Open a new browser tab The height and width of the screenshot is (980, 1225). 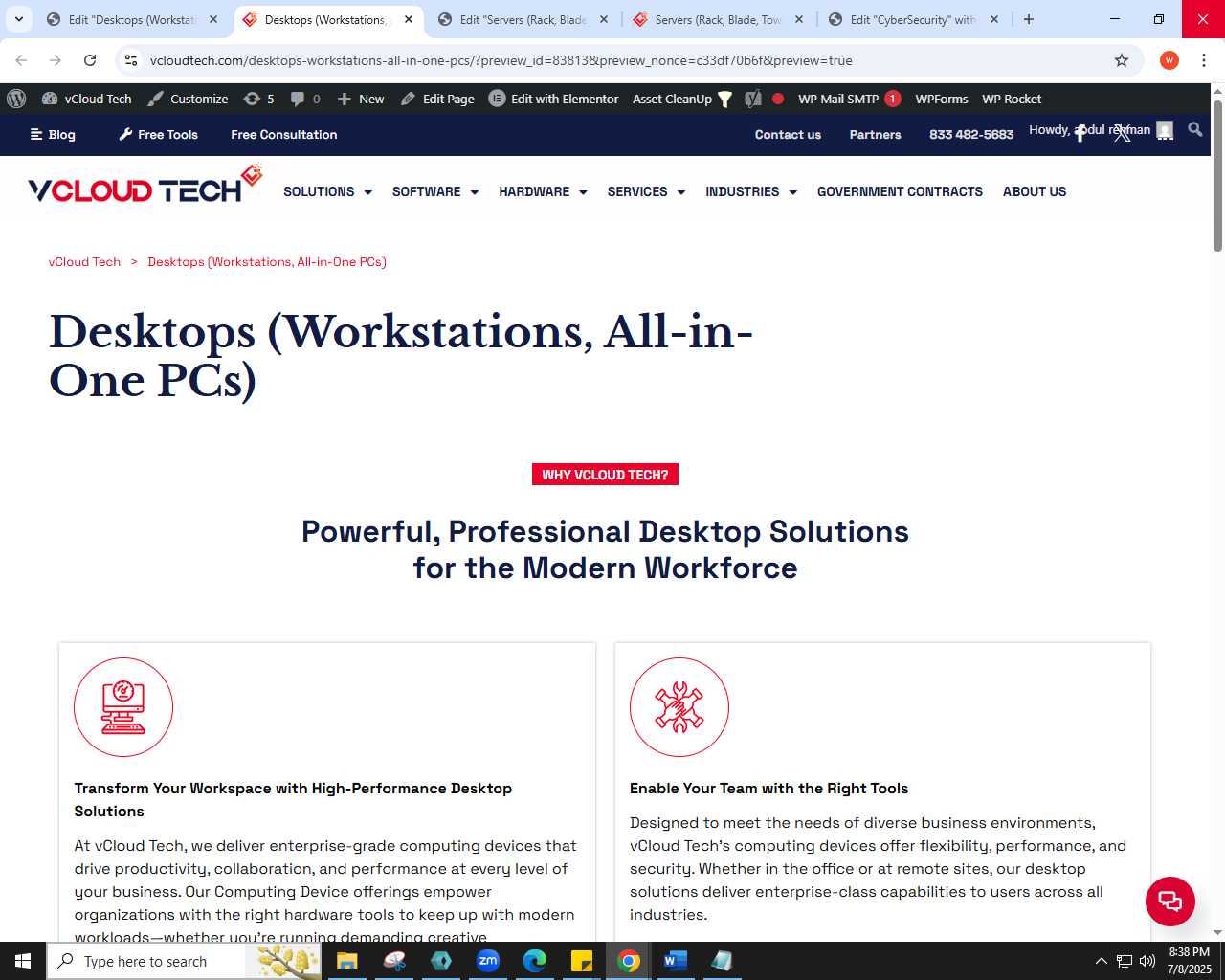point(1029,19)
